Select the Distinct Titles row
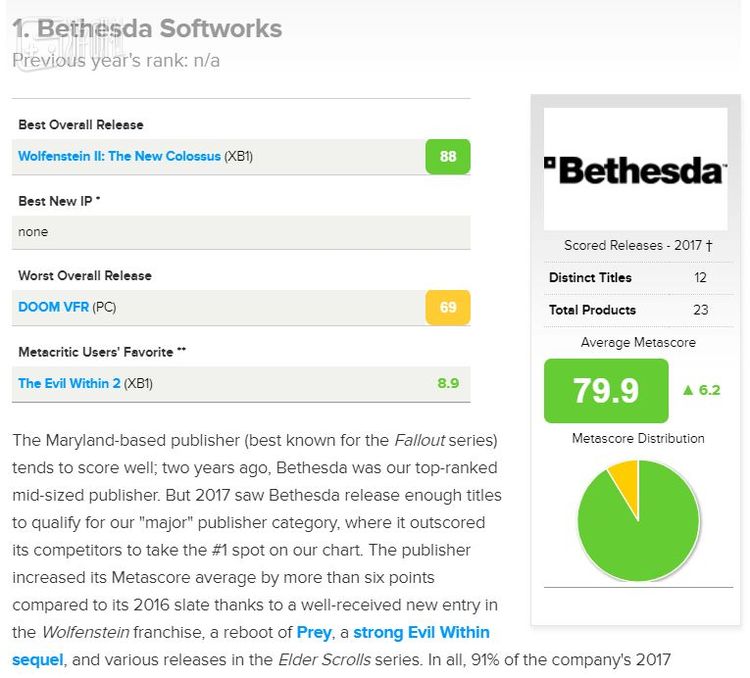The width and height of the screenshot is (750, 678). click(636, 278)
